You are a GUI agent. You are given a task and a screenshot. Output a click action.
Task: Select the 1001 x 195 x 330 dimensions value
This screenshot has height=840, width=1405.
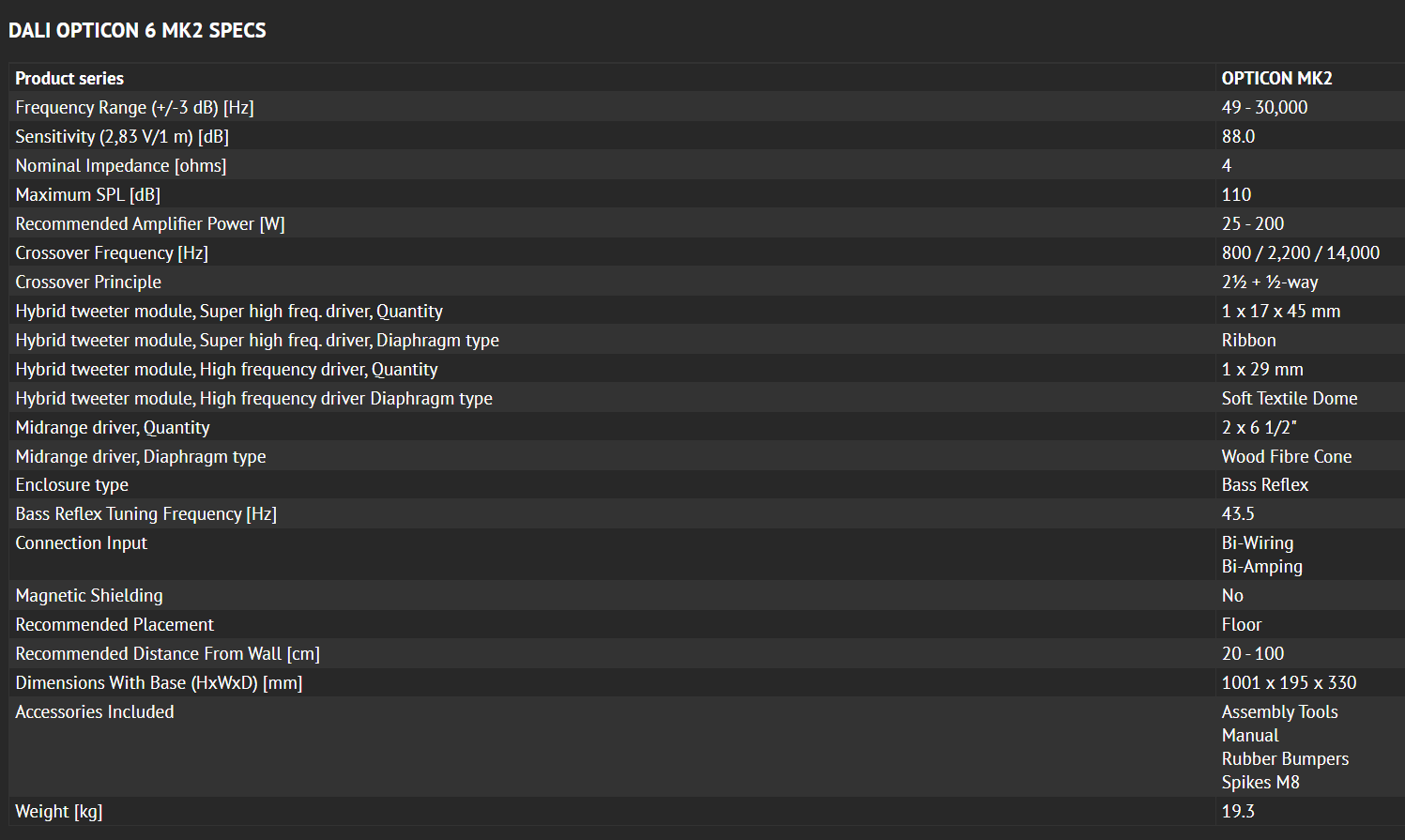point(1289,683)
